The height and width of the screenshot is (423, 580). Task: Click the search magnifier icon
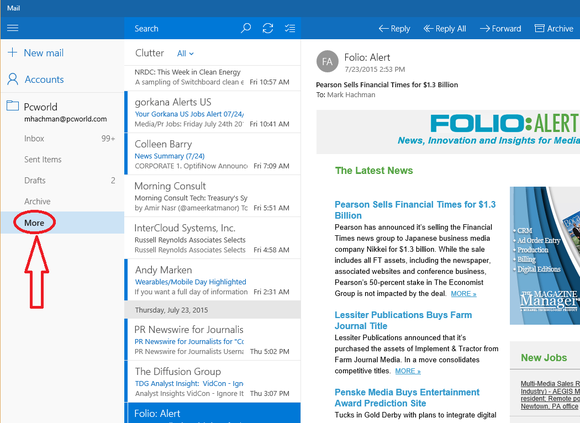[246, 28]
